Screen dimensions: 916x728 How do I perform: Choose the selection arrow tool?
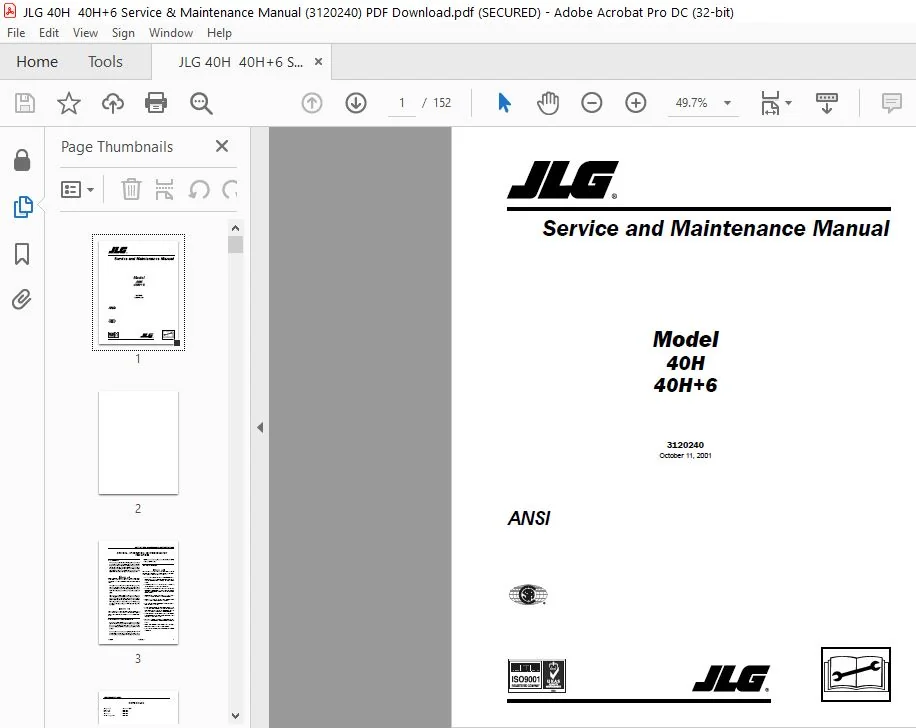click(504, 103)
